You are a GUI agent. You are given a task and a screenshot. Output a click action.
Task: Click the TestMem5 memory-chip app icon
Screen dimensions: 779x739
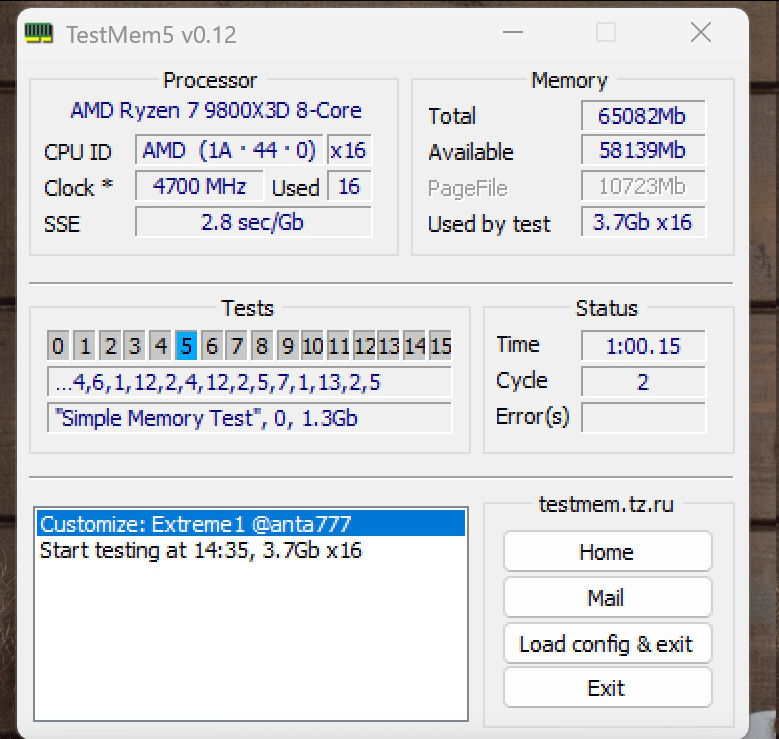pyautogui.click(x=39, y=33)
